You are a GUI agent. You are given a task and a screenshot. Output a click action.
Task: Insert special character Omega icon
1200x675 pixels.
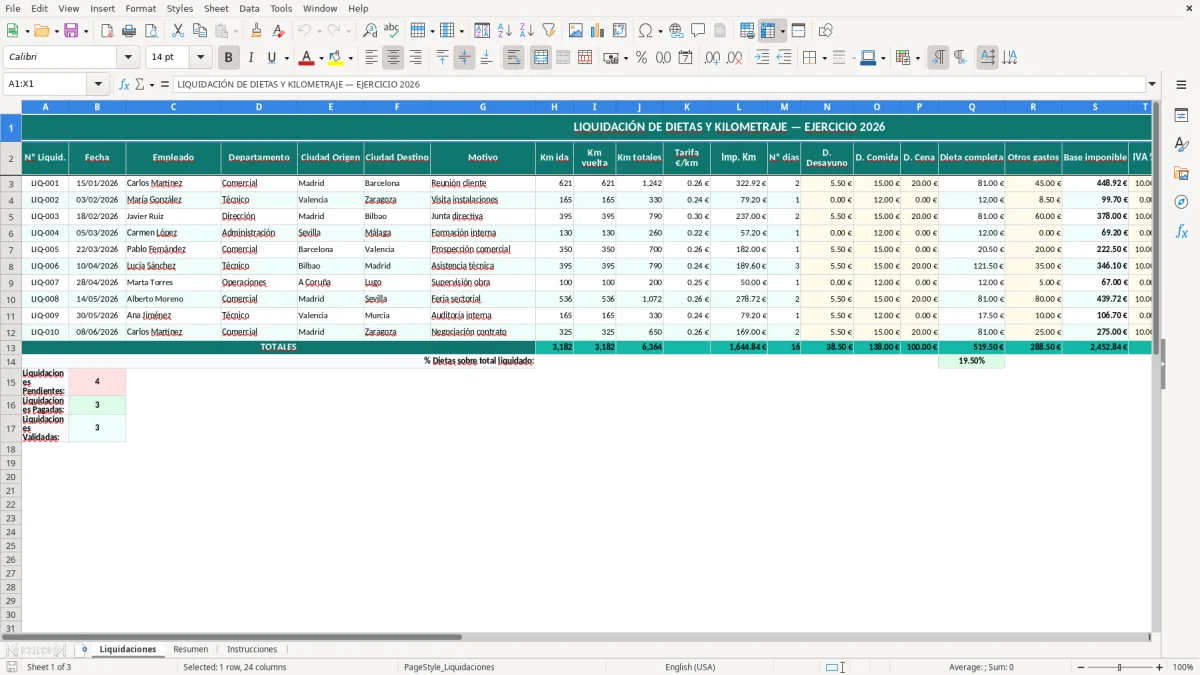645,31
